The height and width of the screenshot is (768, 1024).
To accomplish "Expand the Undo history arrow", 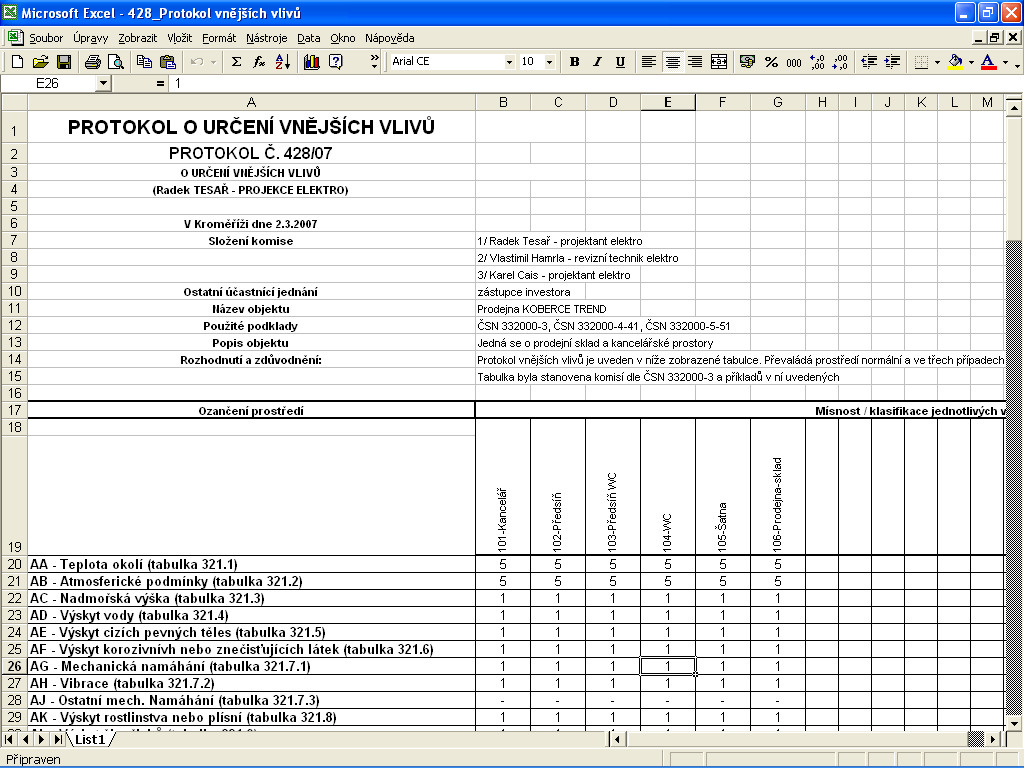I will pyautogui.click(x=213, y=61).
